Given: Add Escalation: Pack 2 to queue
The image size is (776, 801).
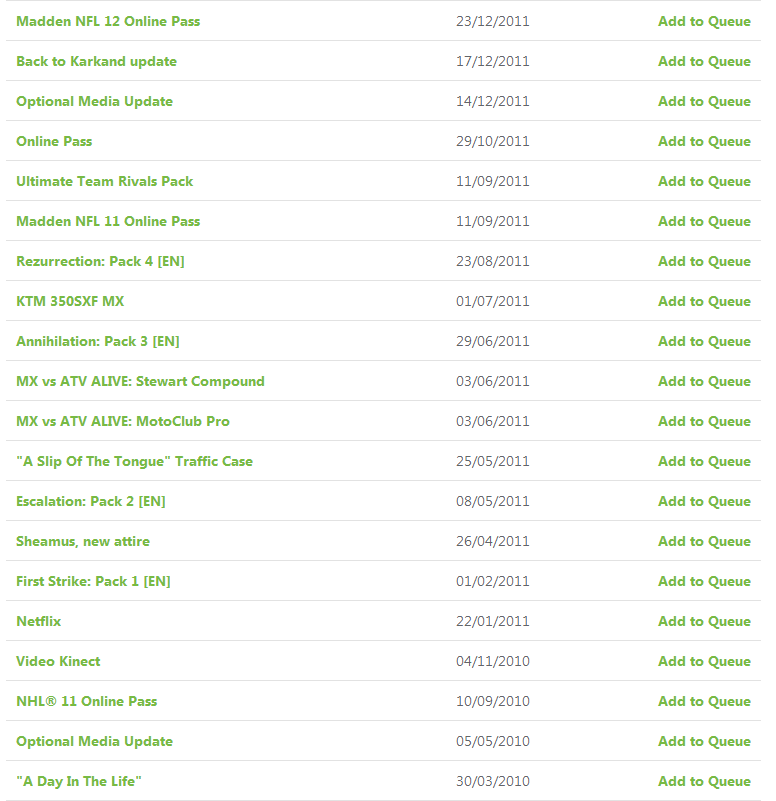Looking at the screenshot, I should point(704,502).
